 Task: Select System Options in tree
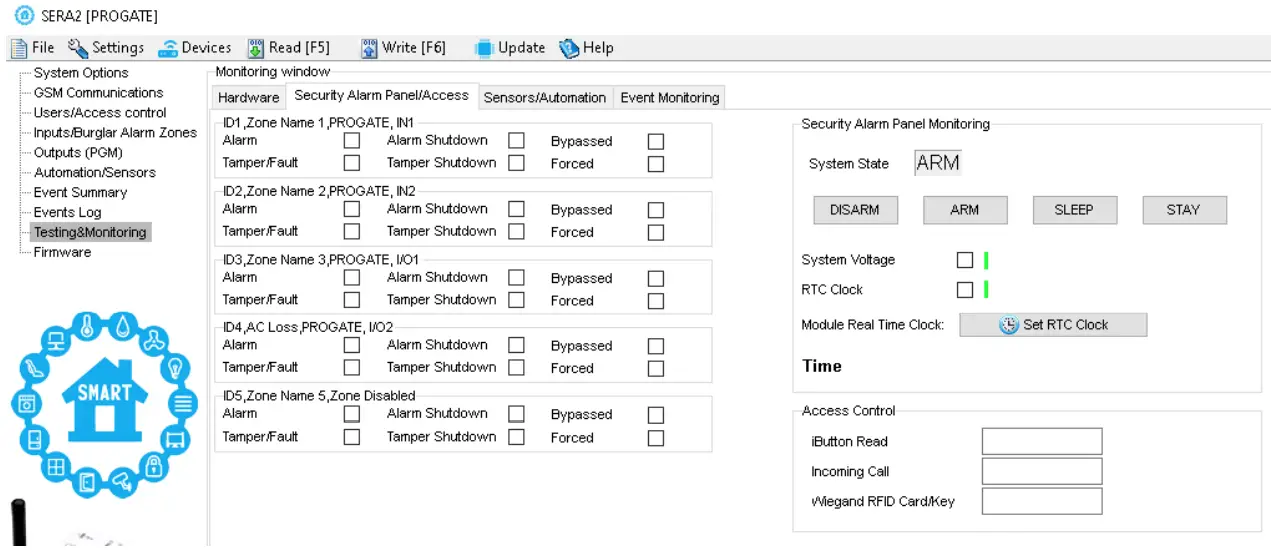[81, 73]
